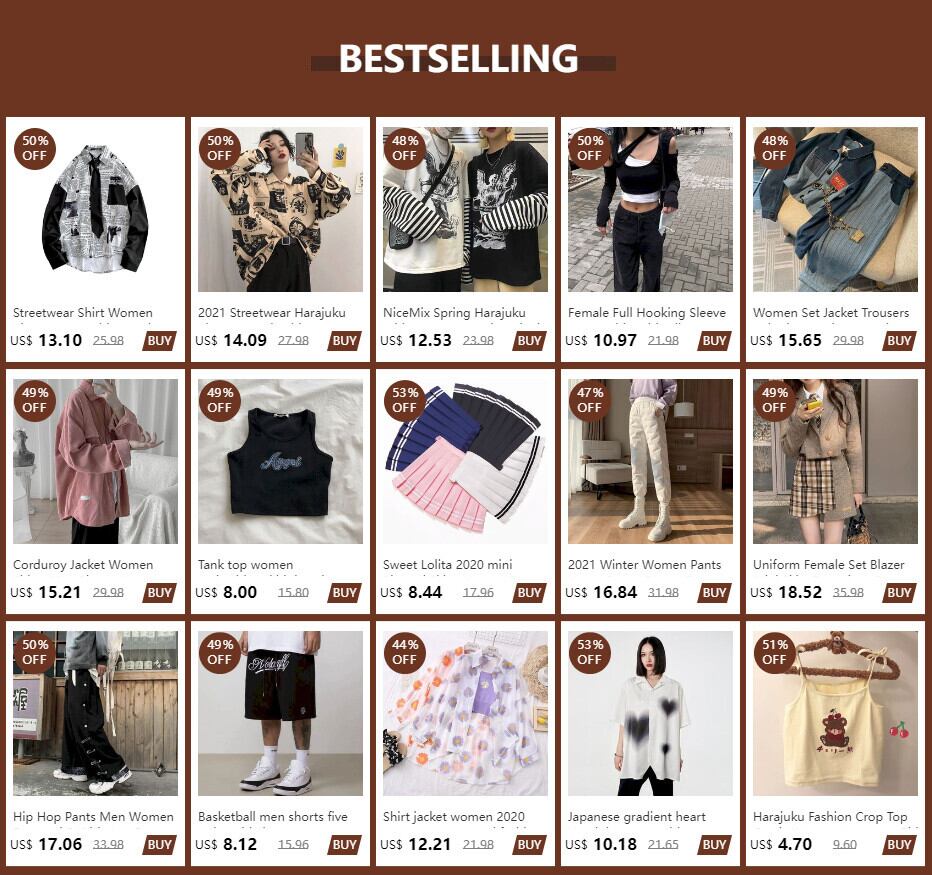This screenshot has height=875, width=932.
Task: Buy the Sweet Lolita 2020 mini skirt
Action: [x=529, y=593]
